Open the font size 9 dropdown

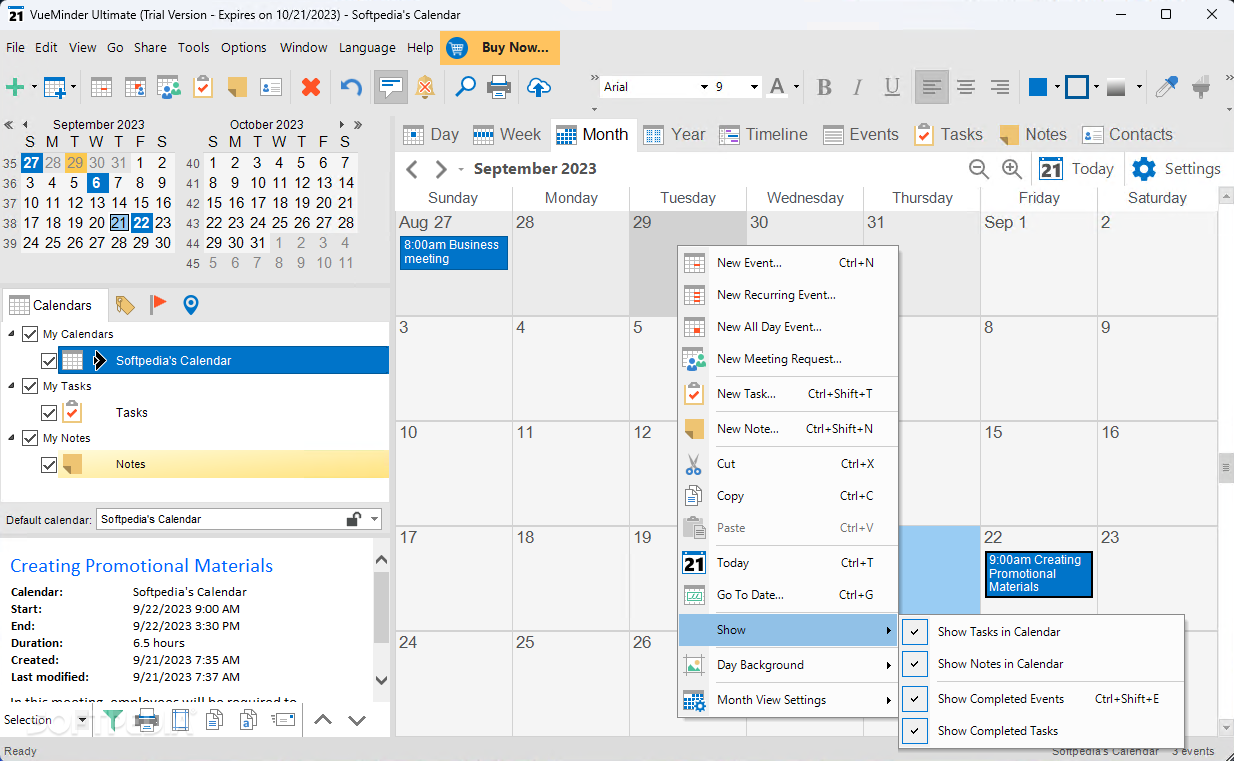click(754, 87)
